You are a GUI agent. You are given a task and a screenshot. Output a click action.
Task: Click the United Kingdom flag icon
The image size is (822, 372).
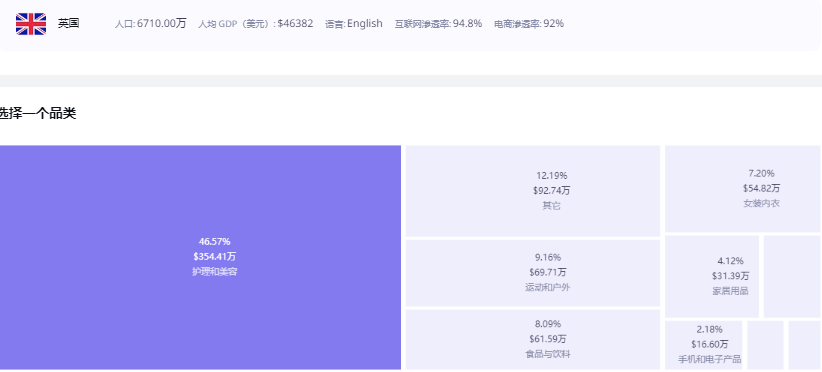tap(31, 24)
